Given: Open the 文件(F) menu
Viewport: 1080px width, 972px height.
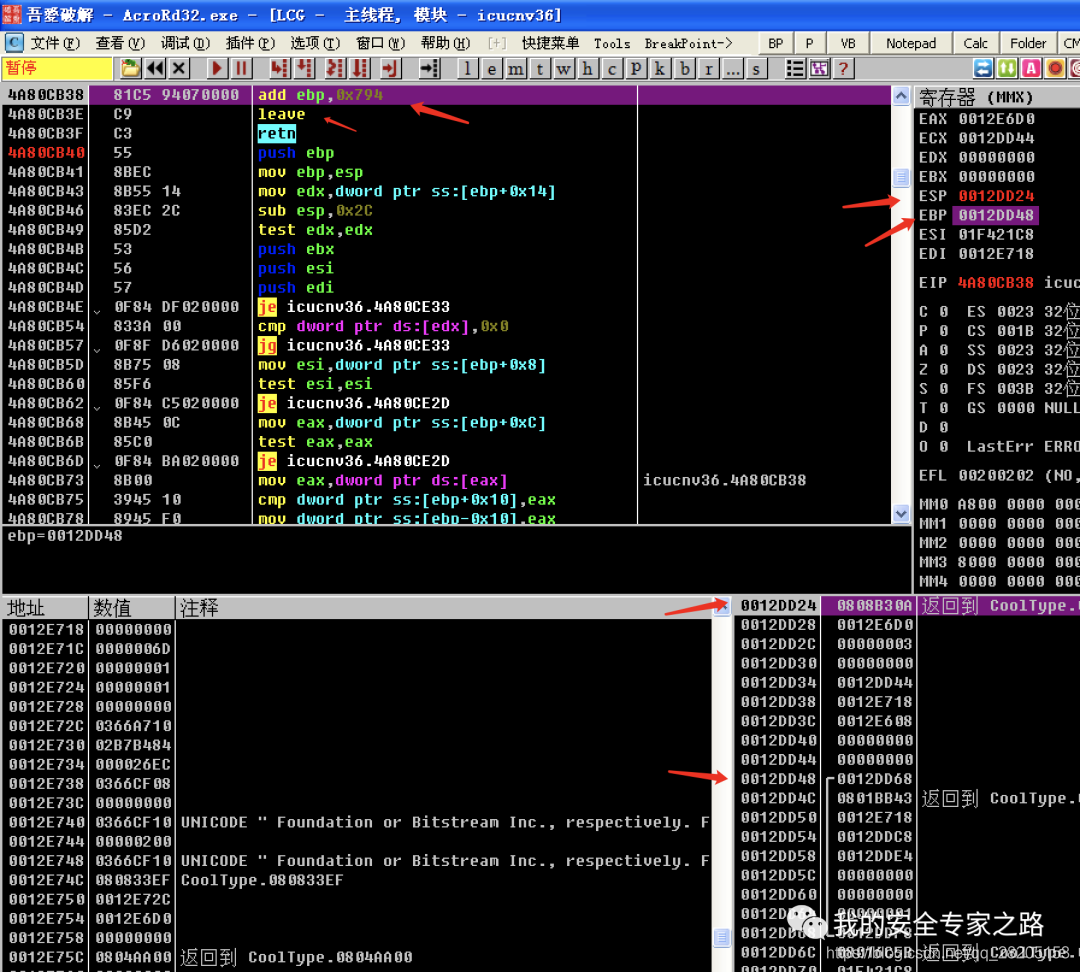Looking at the screenshot, I should pyautogui.click(x=54, y=43).
